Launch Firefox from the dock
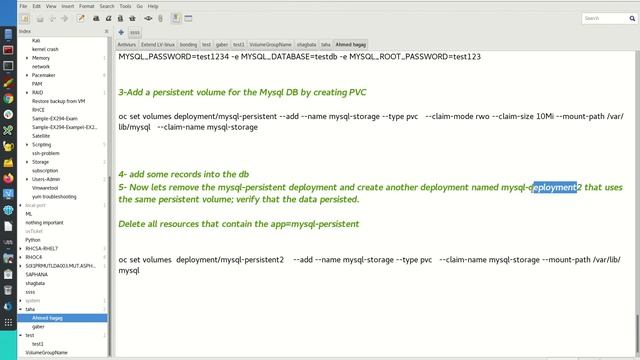The height and width of the screenshot is (360, 640). [x=8, y=178]
